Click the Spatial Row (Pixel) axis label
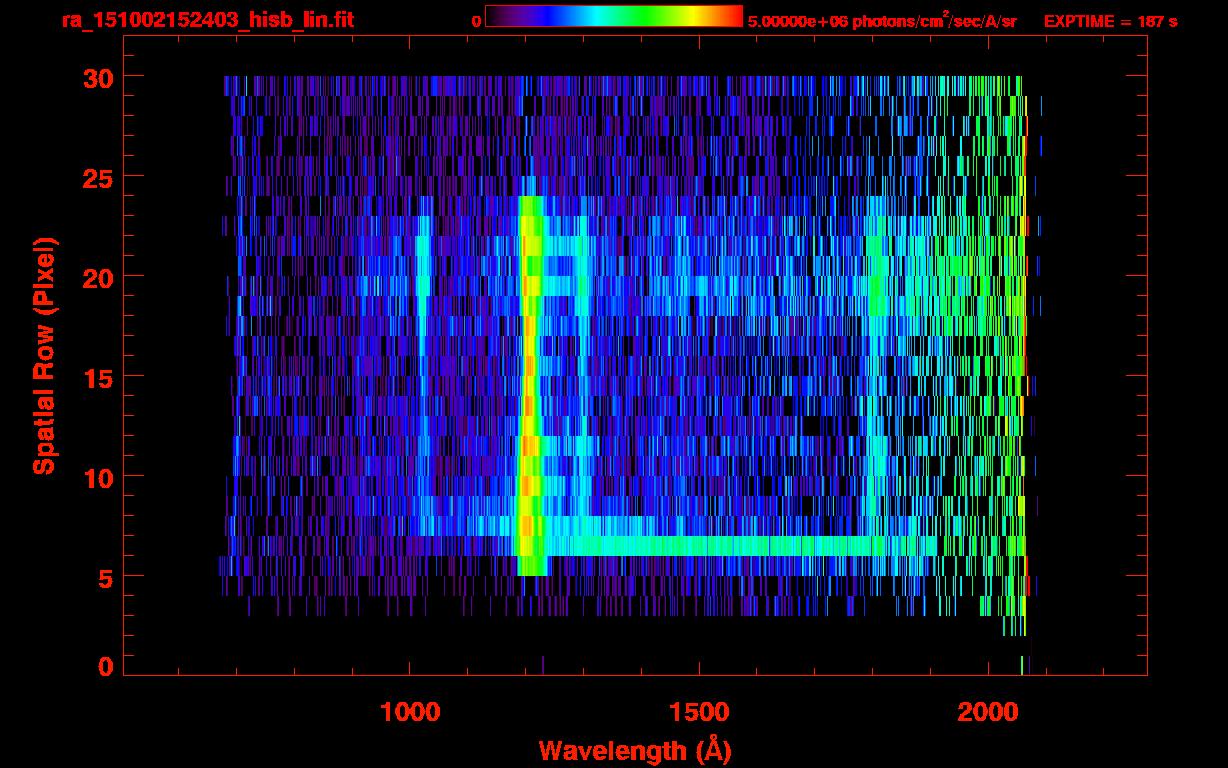Image resolution: width=1228 pixels, height=768 pixels. [44, 355]
